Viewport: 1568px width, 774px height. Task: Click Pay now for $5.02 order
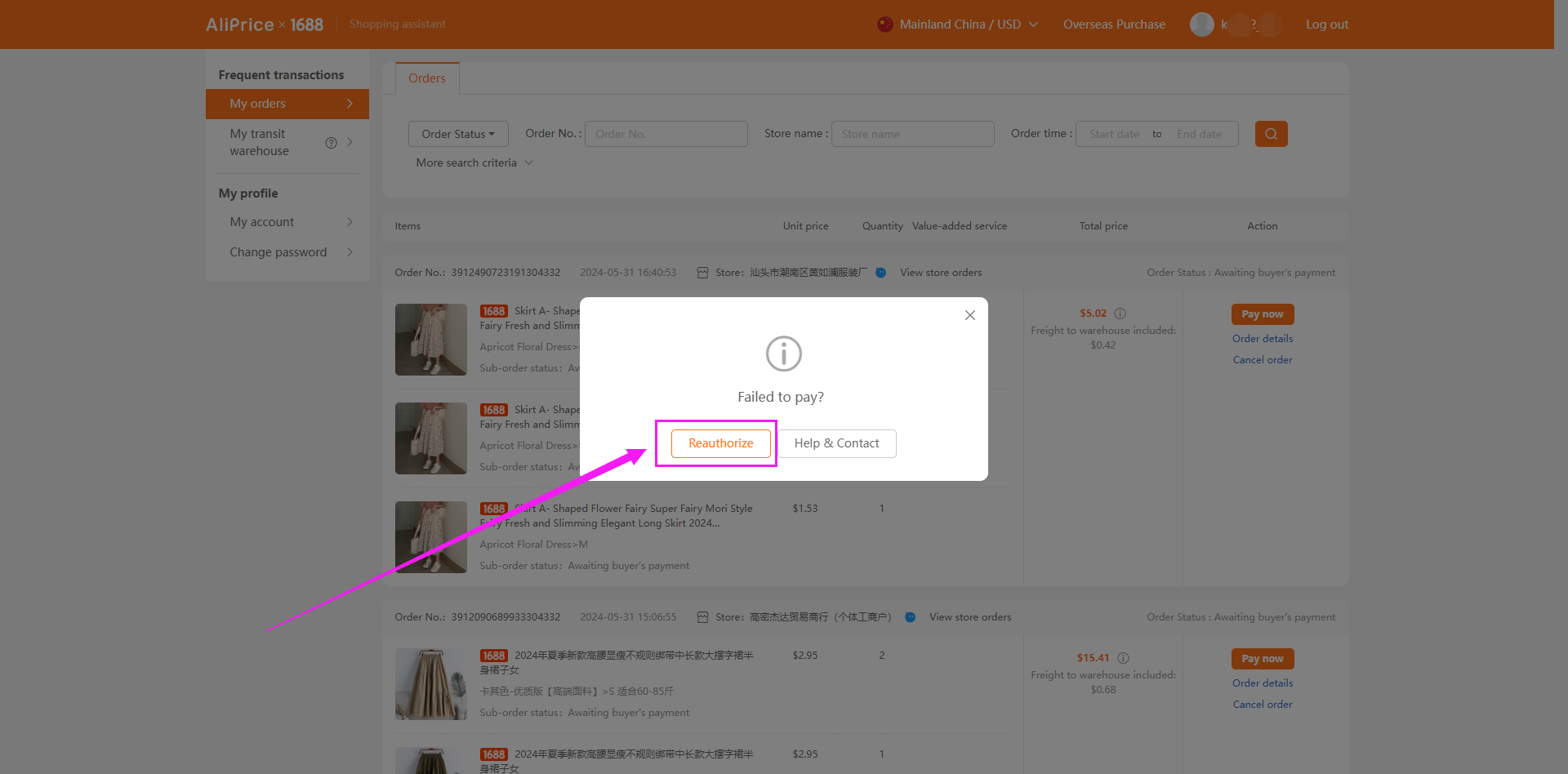click(x=1262, y=314)
